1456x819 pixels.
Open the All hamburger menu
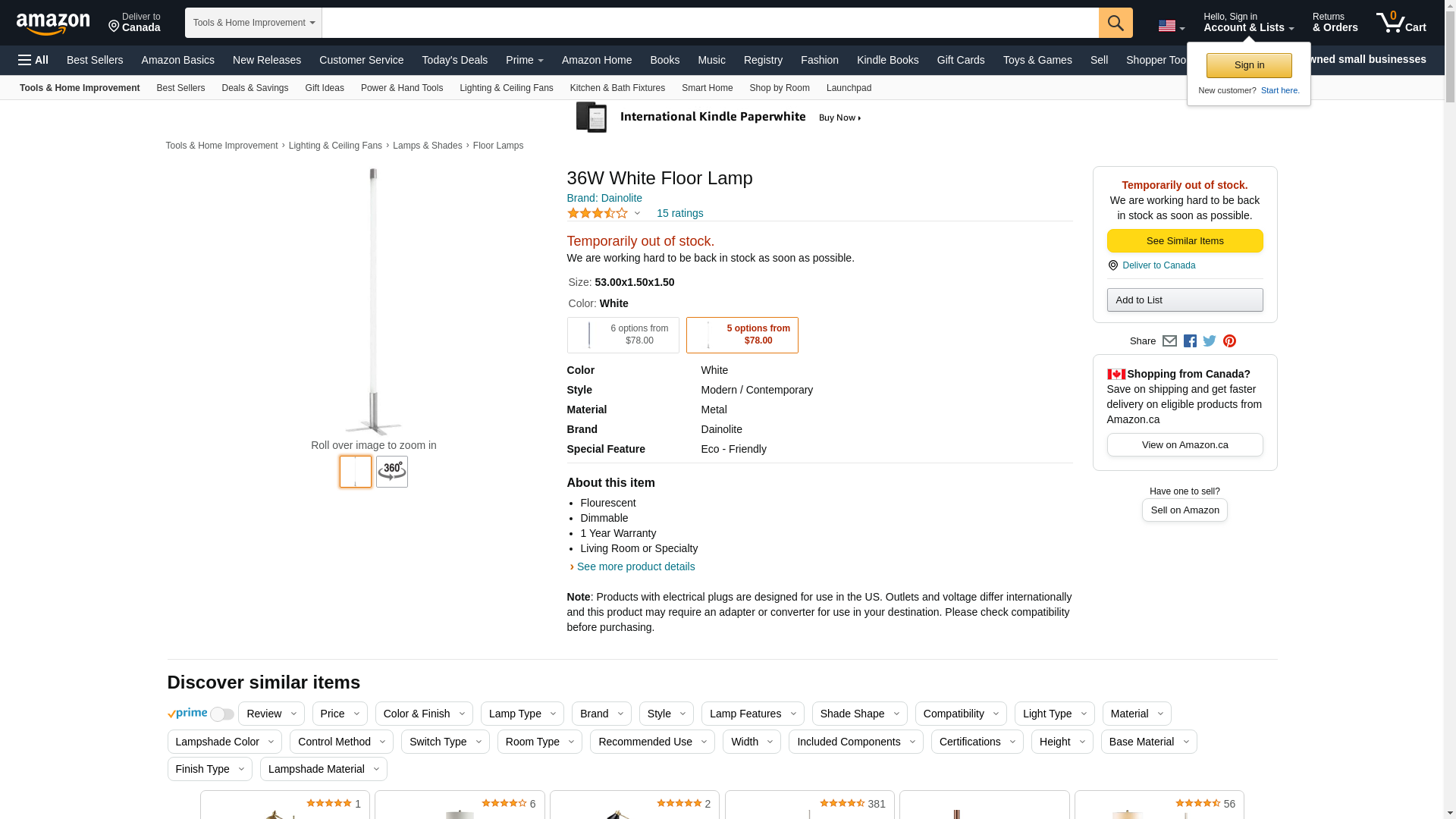33,60
